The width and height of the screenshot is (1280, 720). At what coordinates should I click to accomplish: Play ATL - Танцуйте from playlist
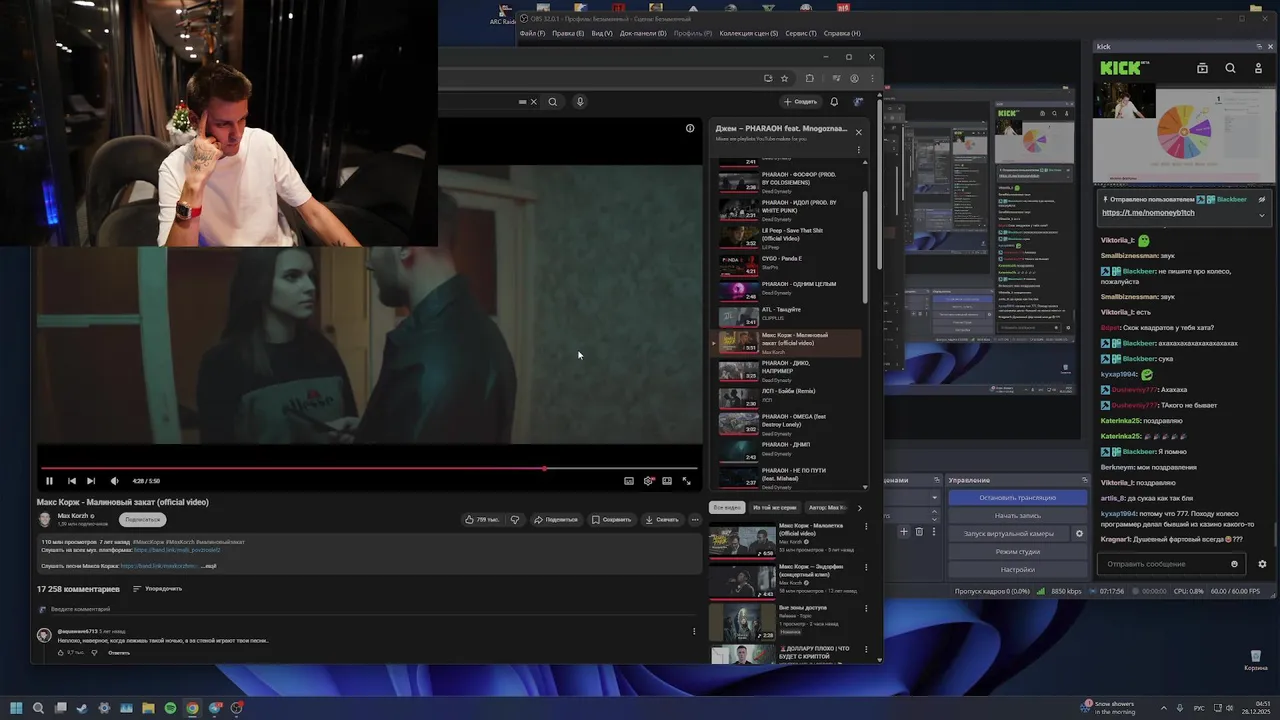pos(788,316)
